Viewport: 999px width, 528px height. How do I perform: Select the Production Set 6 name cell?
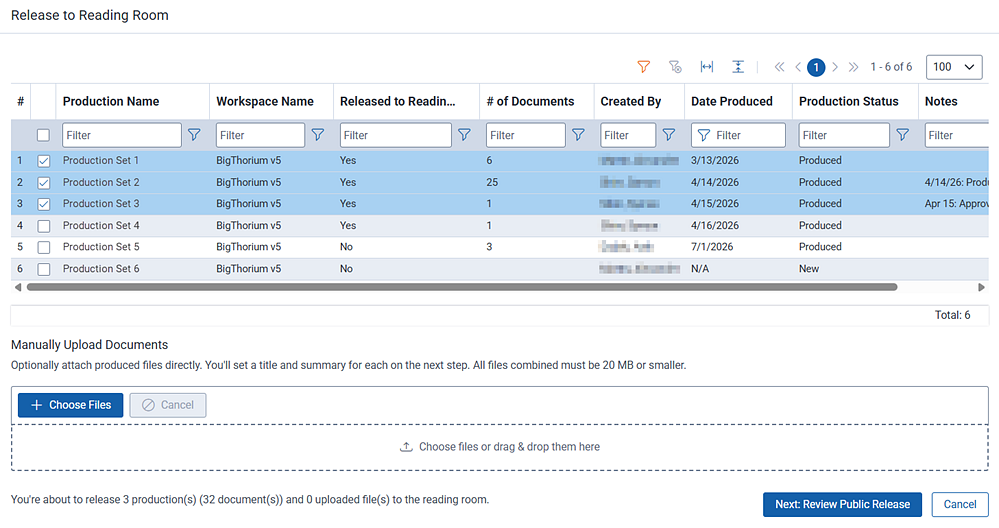click(x=101, y=269)
